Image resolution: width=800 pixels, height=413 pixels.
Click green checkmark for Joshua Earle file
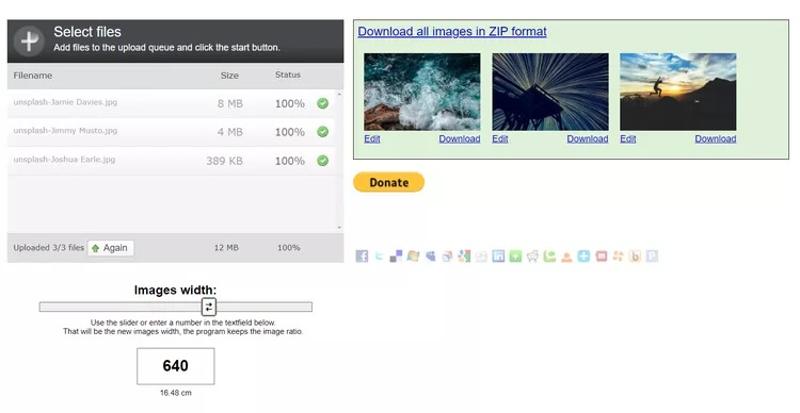[x=323, y=160]
